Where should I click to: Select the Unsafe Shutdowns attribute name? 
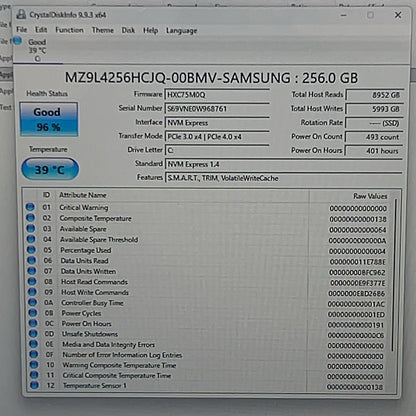coord(90,334)
